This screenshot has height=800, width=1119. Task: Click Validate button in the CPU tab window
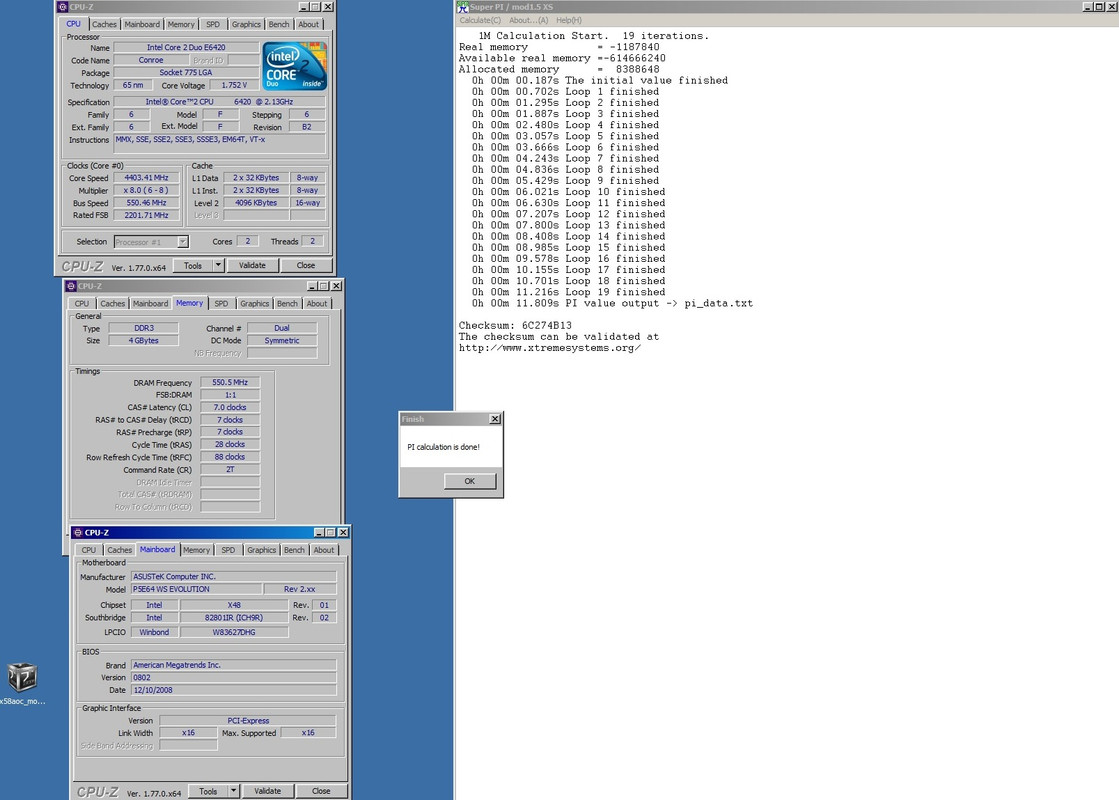click(252, 265)
